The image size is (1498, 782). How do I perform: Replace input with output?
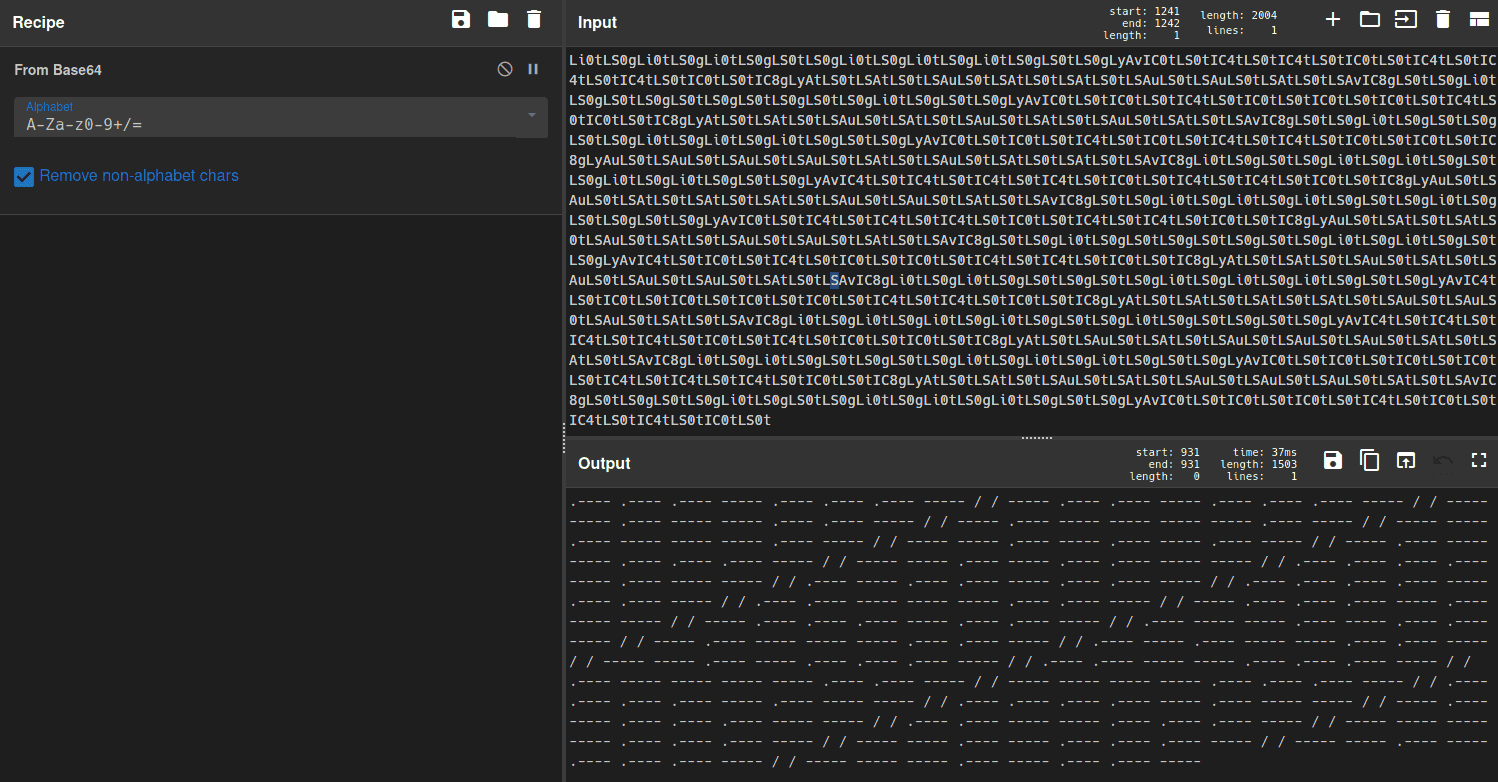[1406, 460]
